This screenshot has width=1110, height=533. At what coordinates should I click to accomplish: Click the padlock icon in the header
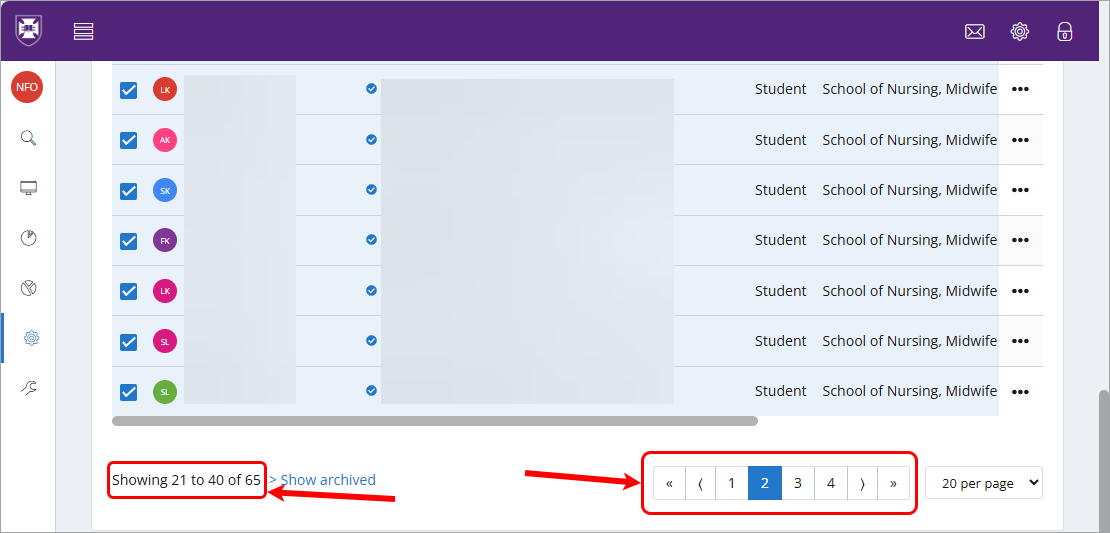point(1065,31)
